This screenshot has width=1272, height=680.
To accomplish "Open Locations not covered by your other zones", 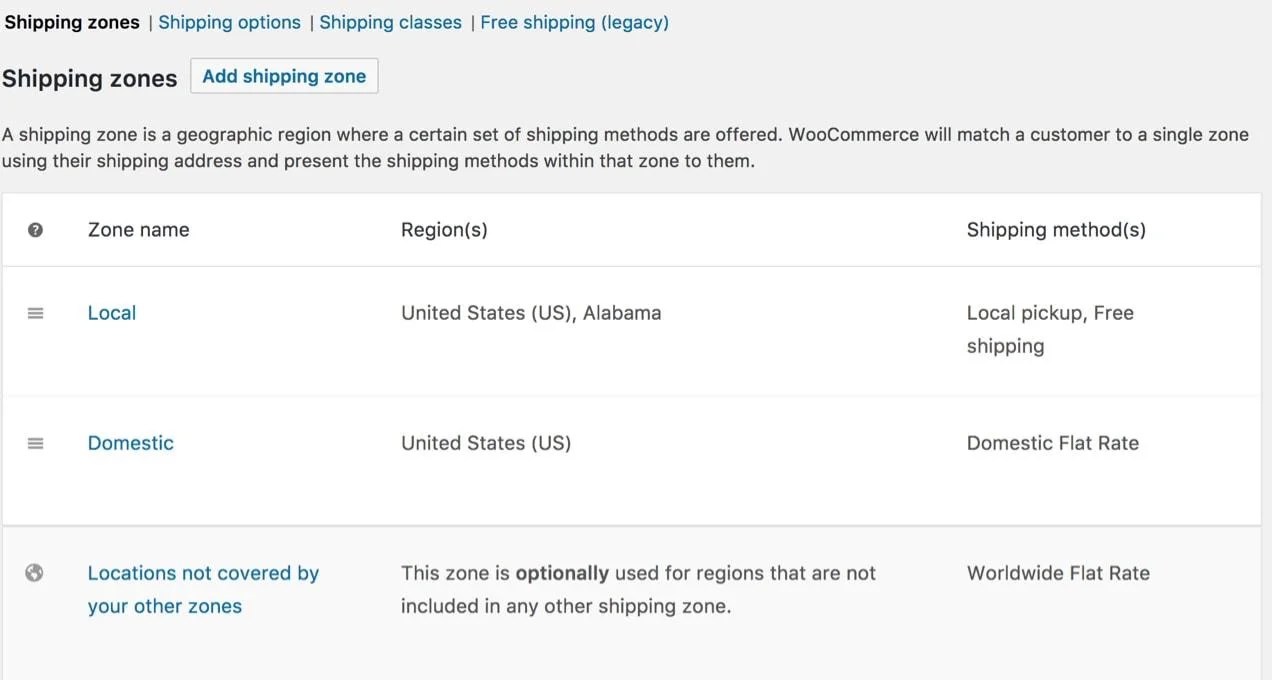I will (x=203, y=589).
